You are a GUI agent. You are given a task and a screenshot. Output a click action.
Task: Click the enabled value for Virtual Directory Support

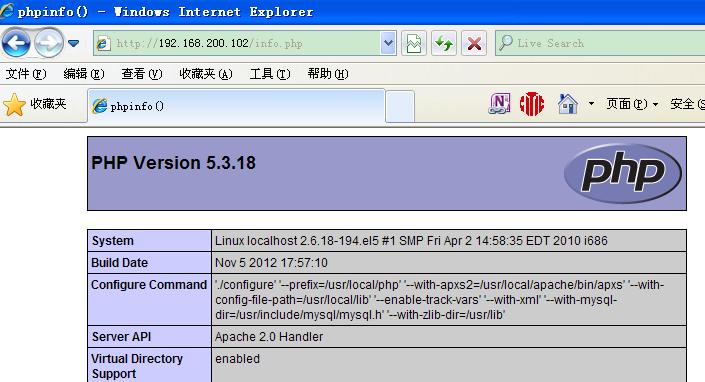237,359
